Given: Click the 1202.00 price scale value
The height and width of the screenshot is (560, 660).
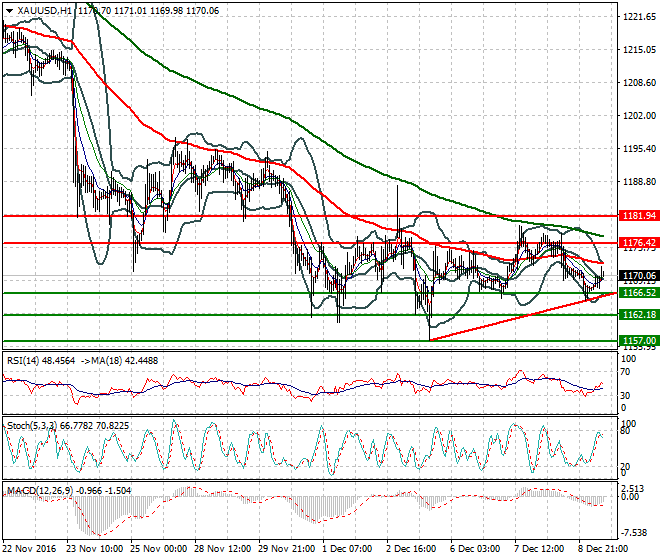Looking at the screenshot, I should click(x=639, y=115).
